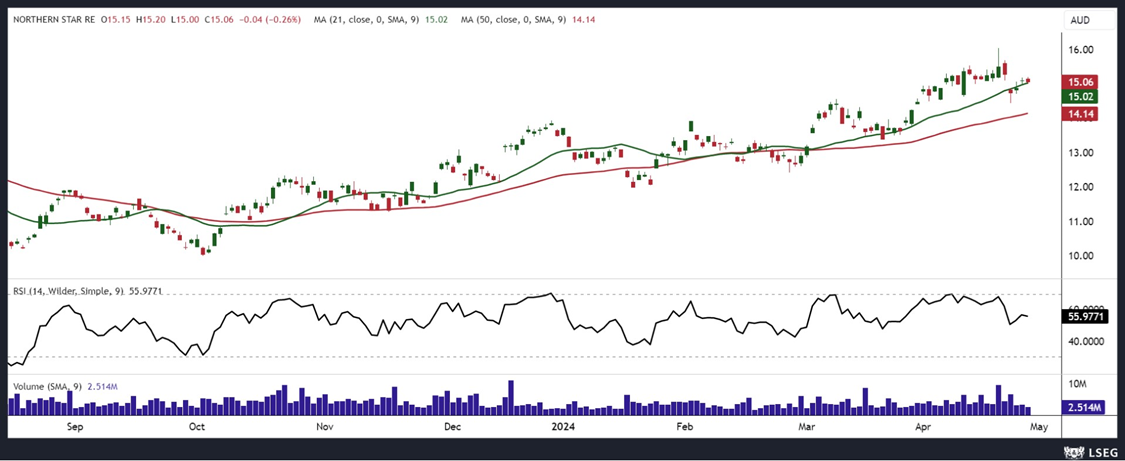The width and height of the screenshot is (1125, 461).
Task: Select the low value L15.00
Action: [x=185, y=21]
